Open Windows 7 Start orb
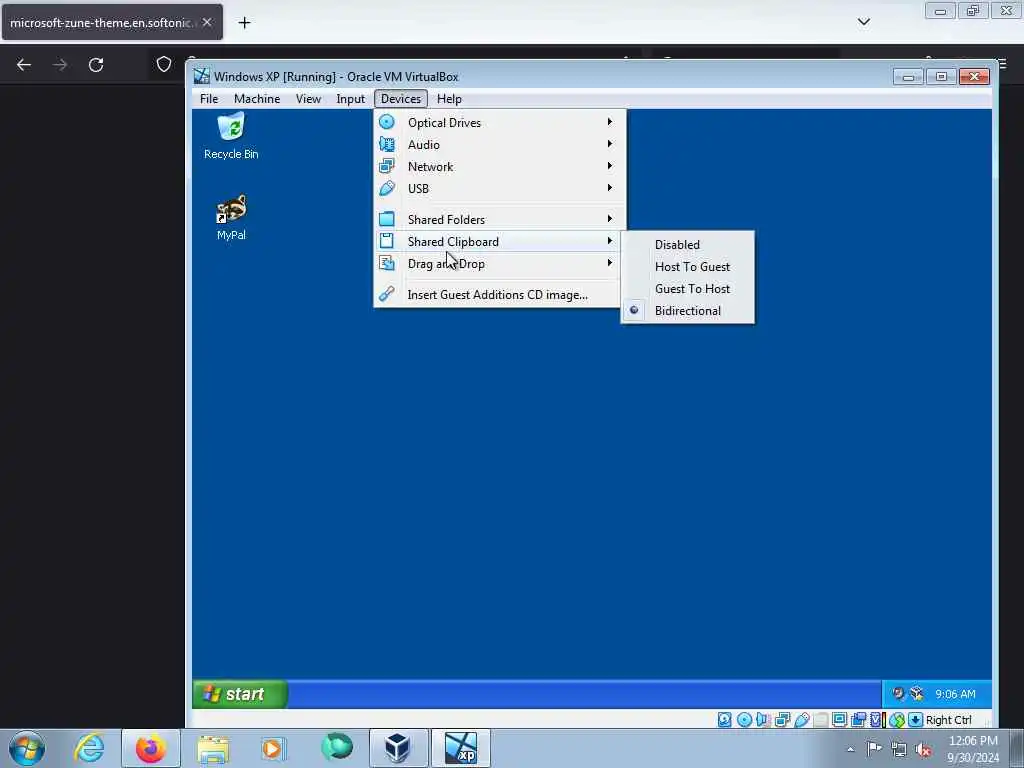The width and height of the screenshot is (1024, 768). coord(27,748)
